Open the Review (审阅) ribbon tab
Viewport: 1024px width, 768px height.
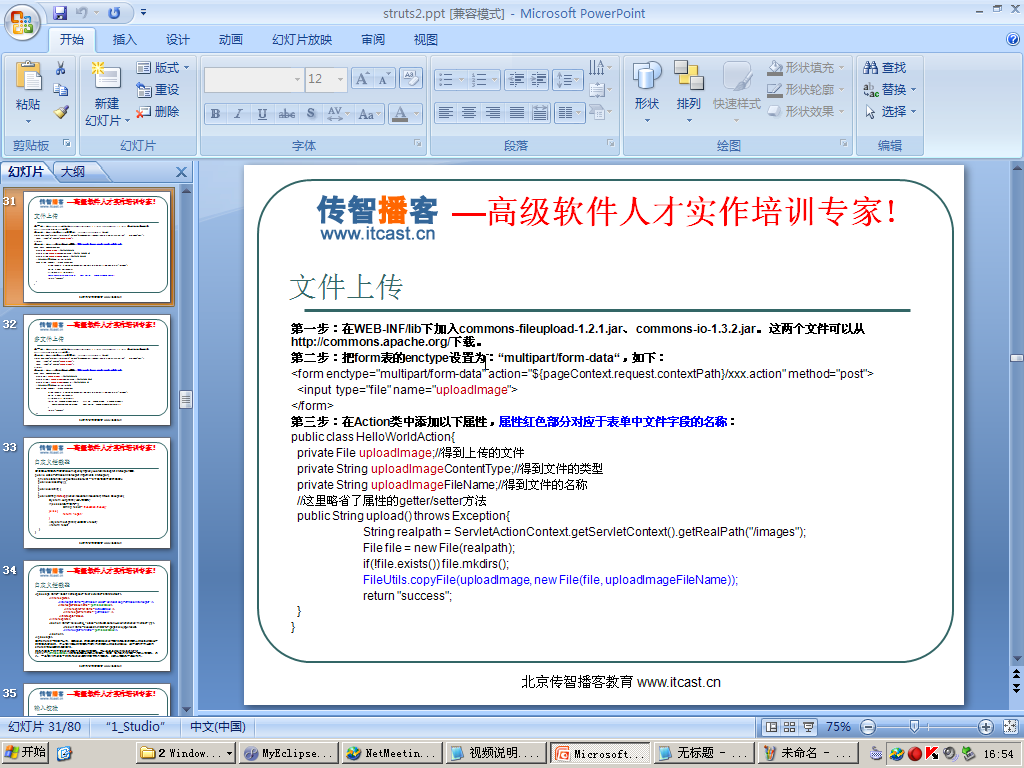(x=373, y=40)
